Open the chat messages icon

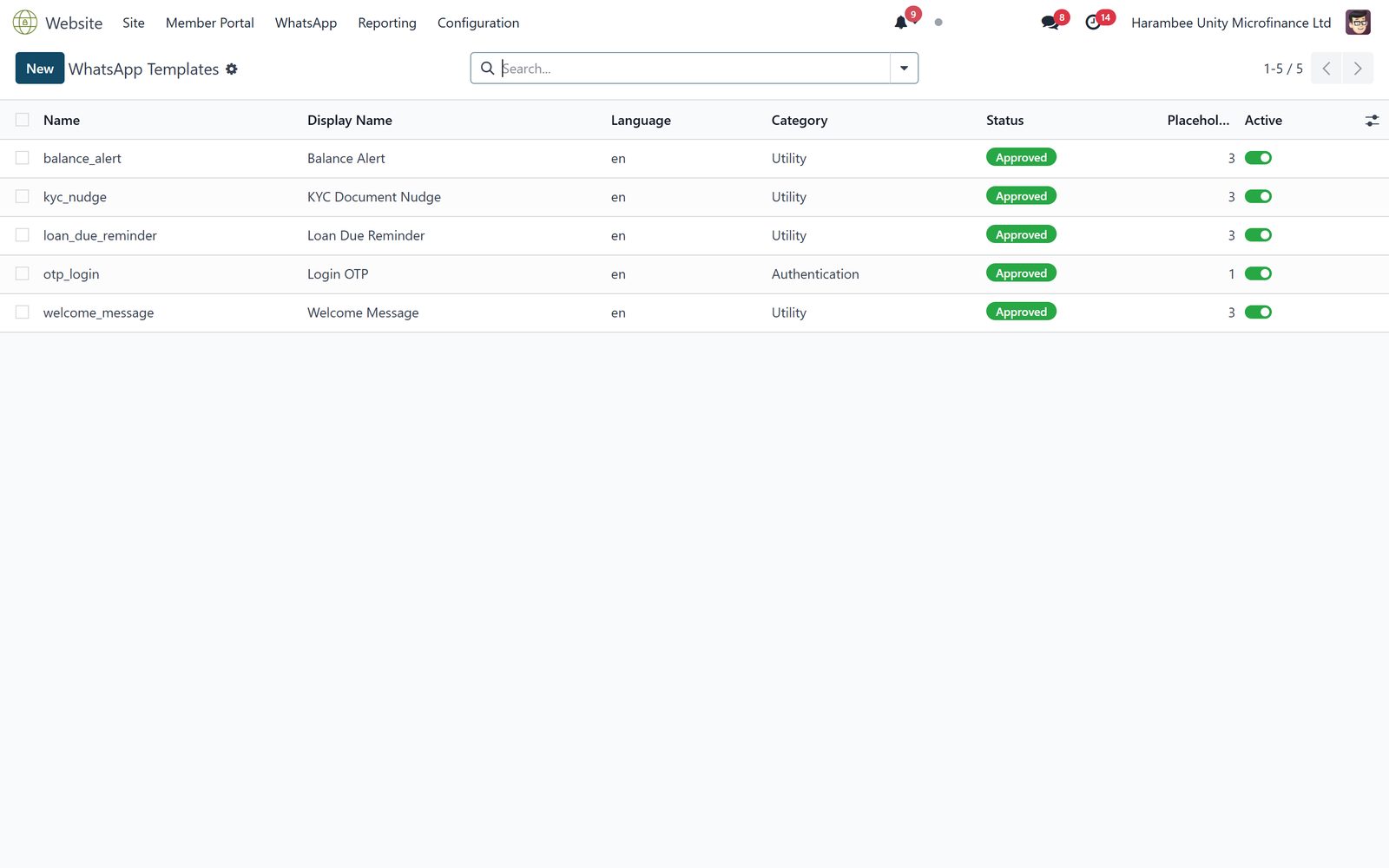(1050, 23)
